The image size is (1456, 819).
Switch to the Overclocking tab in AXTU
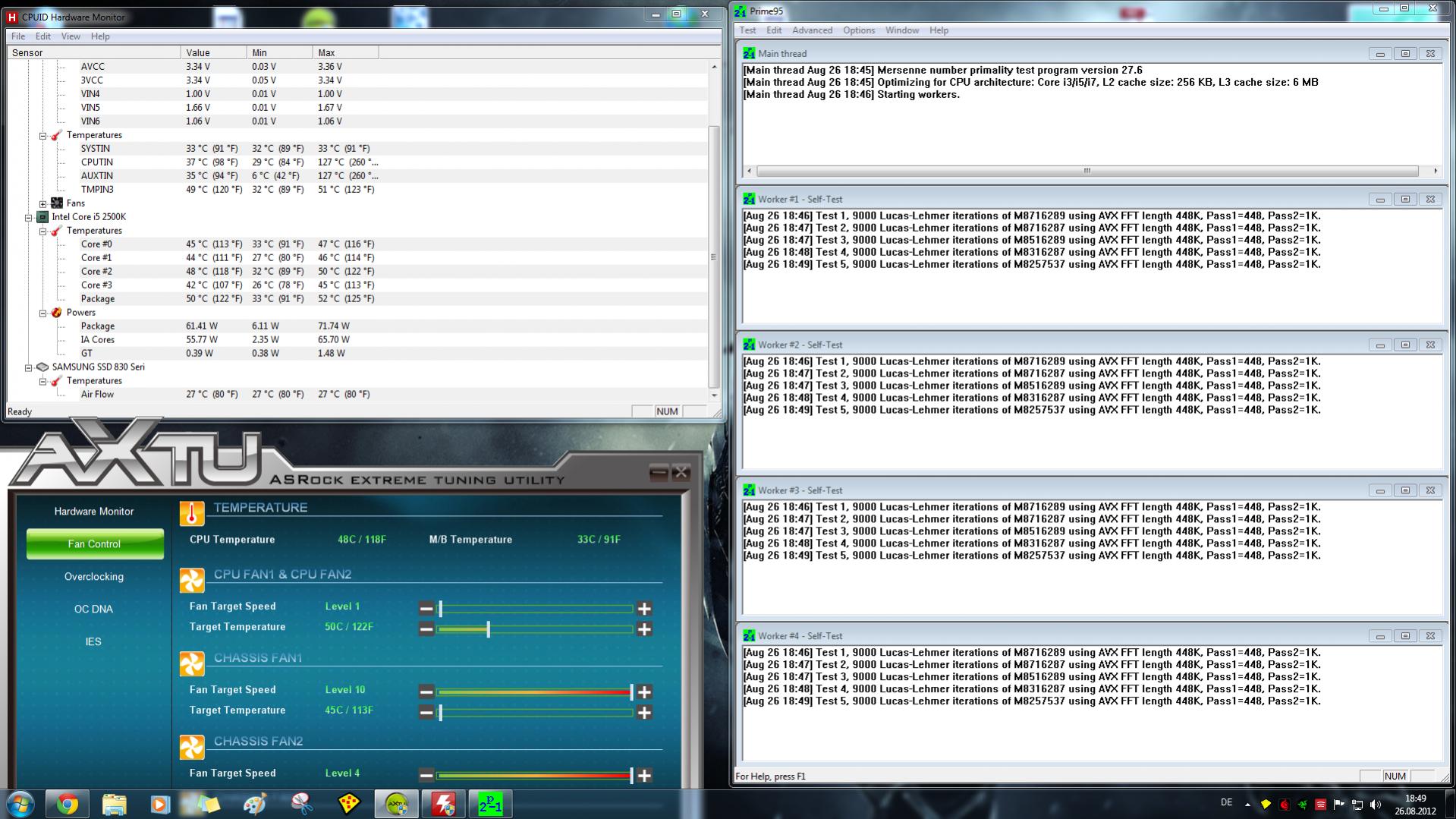(94, 577)
